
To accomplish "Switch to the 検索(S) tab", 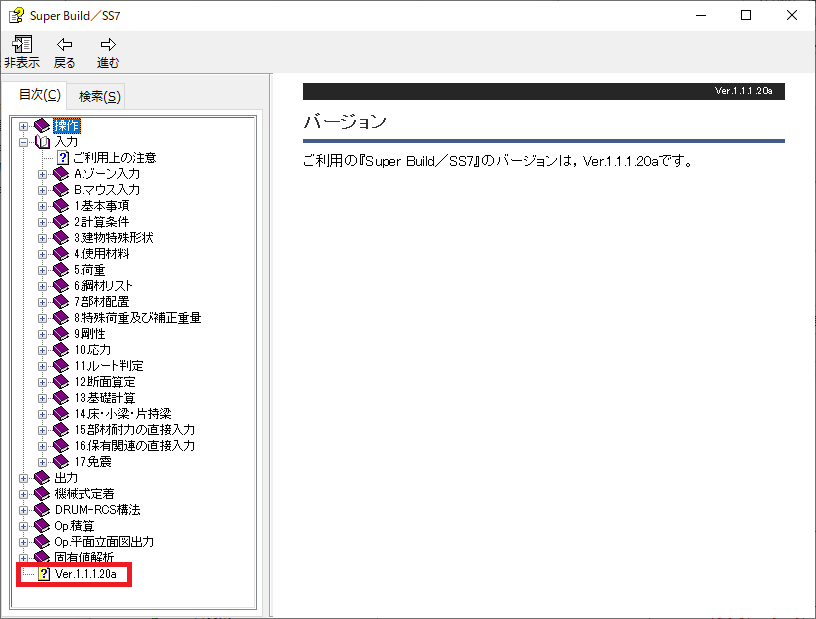I will (99, 96).
